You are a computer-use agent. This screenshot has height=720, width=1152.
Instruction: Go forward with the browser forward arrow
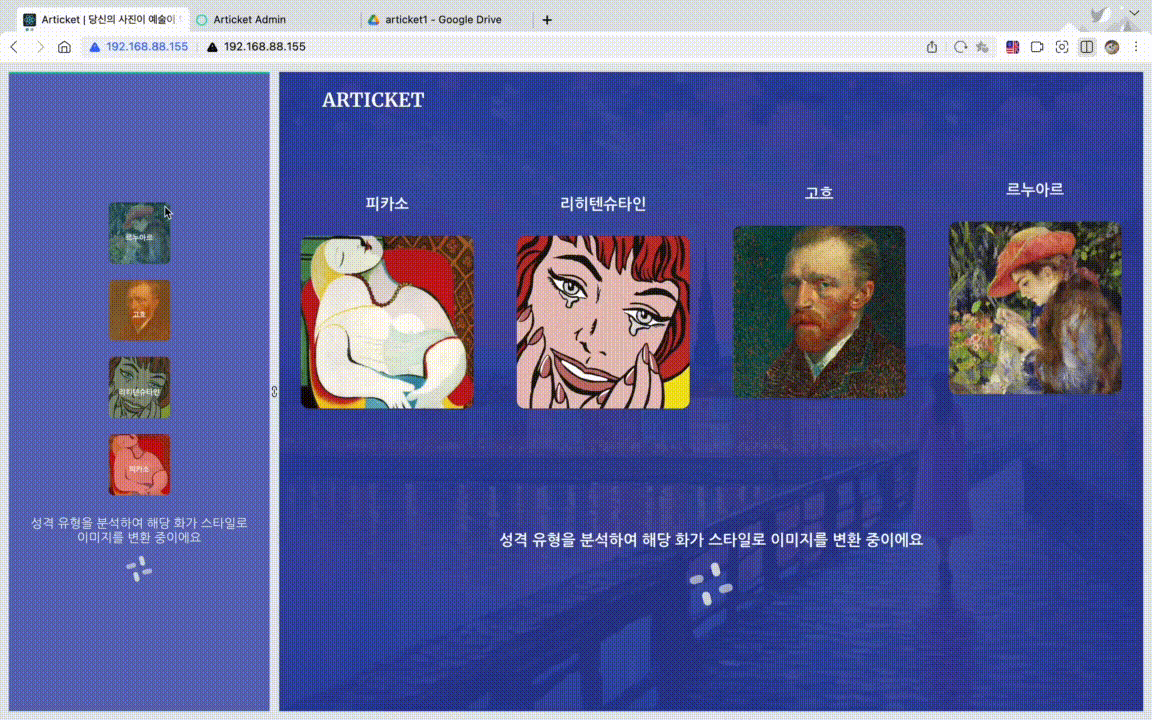point(40,47)
